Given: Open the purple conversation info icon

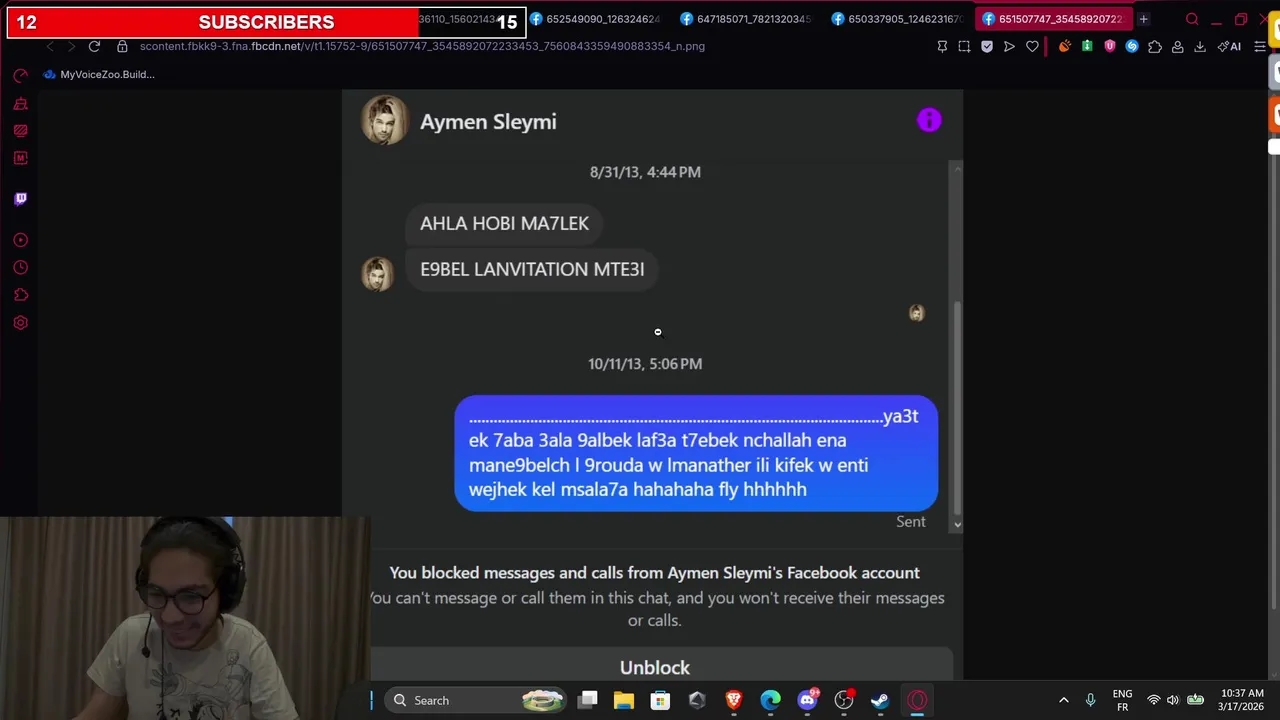Looking at the screenshot, I should click(x=929, y=120).
